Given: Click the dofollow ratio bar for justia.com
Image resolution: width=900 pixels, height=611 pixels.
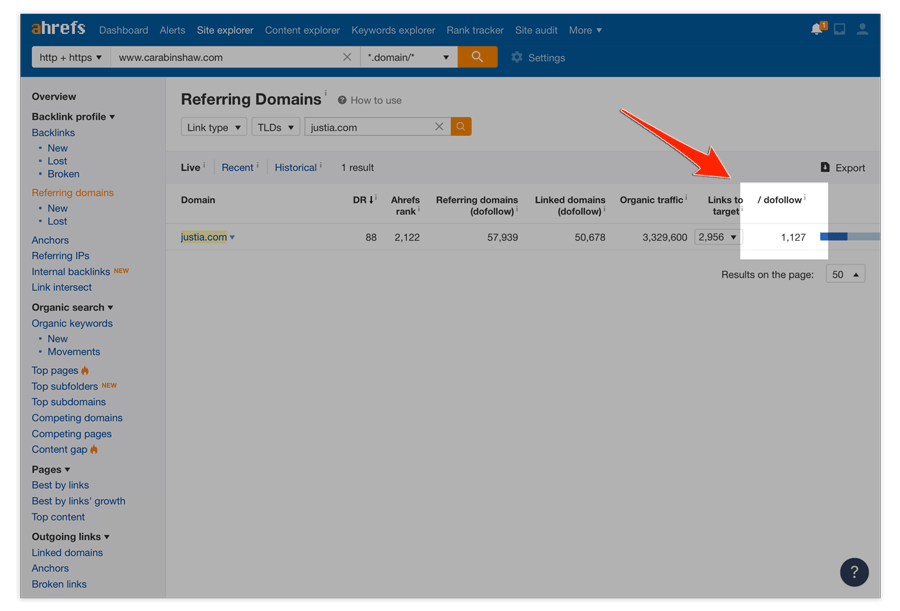Looking at the screenshot, I should tap(849, 237).
